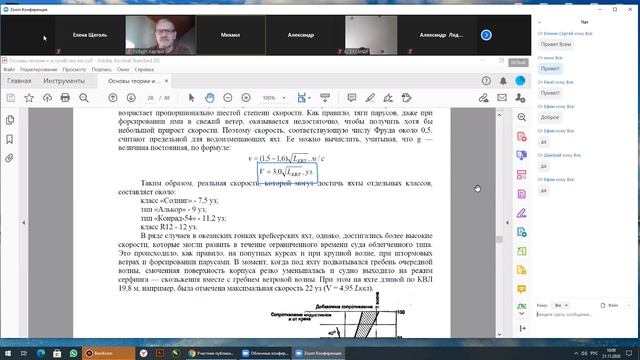Select the Hand pan tool

[x=210, y=98]
